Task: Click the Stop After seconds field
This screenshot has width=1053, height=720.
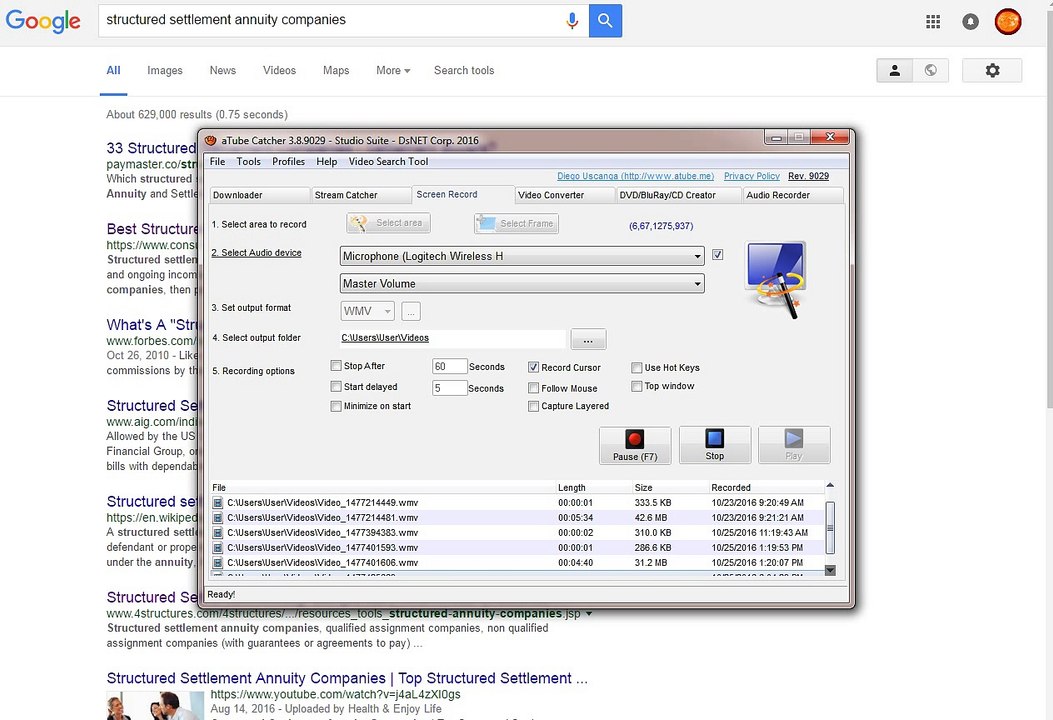Action: 449,366
